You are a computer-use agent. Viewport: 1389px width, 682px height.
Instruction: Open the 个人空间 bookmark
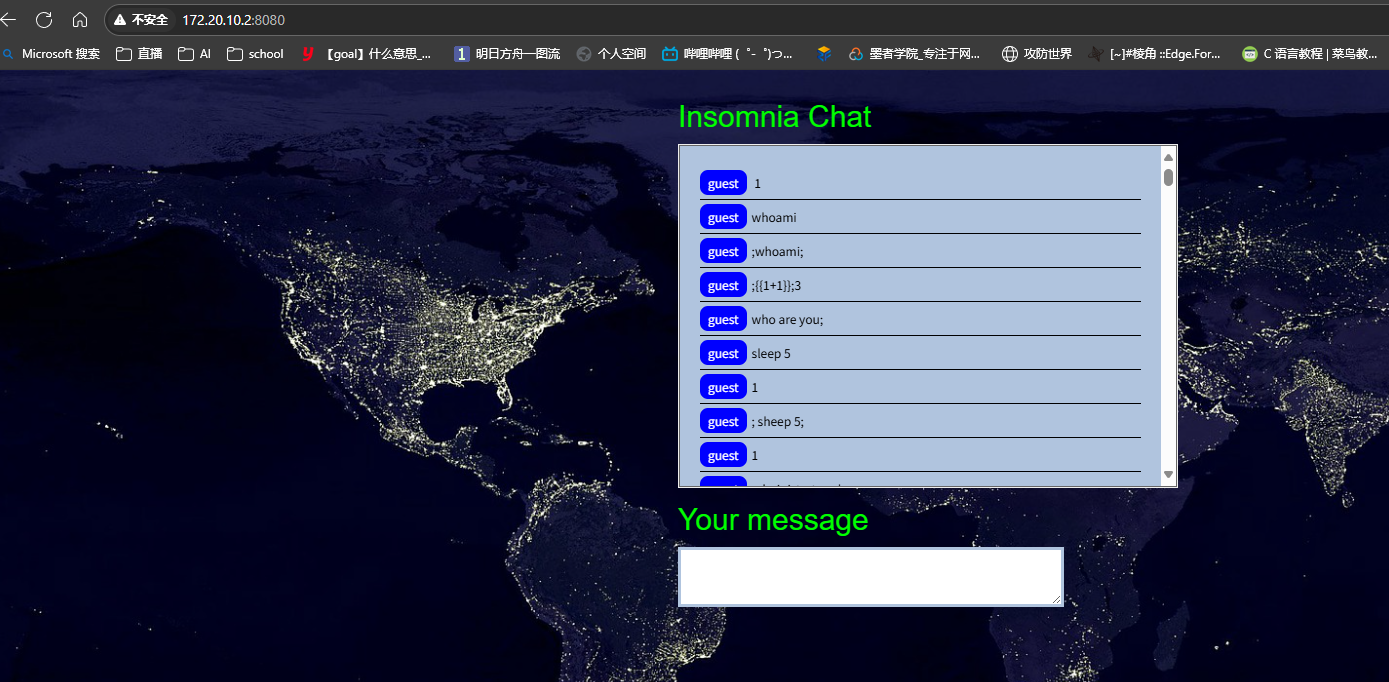coord(611,54)
